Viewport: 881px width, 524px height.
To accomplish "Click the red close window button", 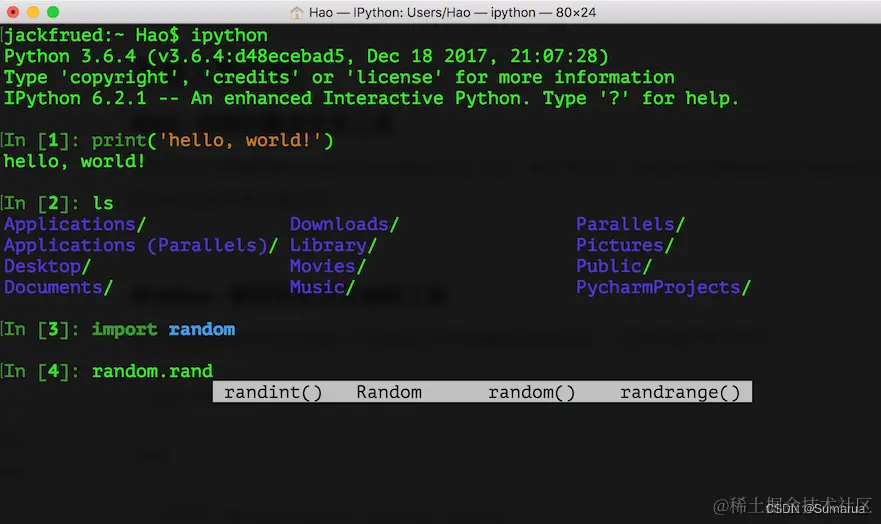I will tap(12, 12).
